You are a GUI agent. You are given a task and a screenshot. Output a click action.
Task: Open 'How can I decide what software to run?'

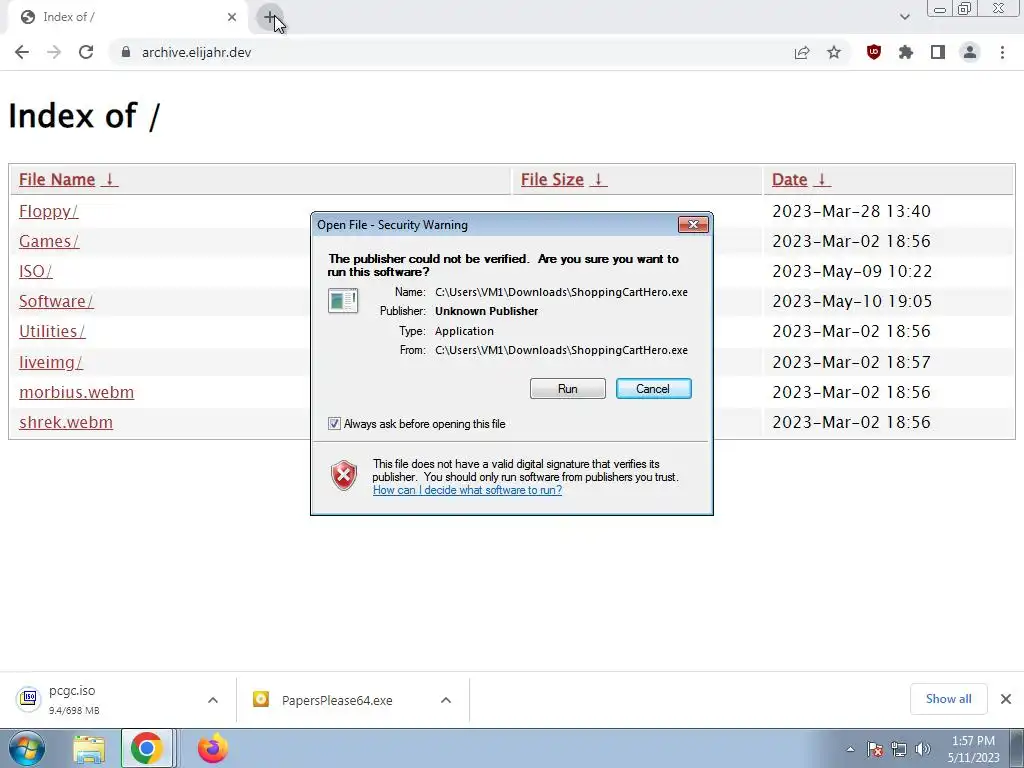[467, 490]
